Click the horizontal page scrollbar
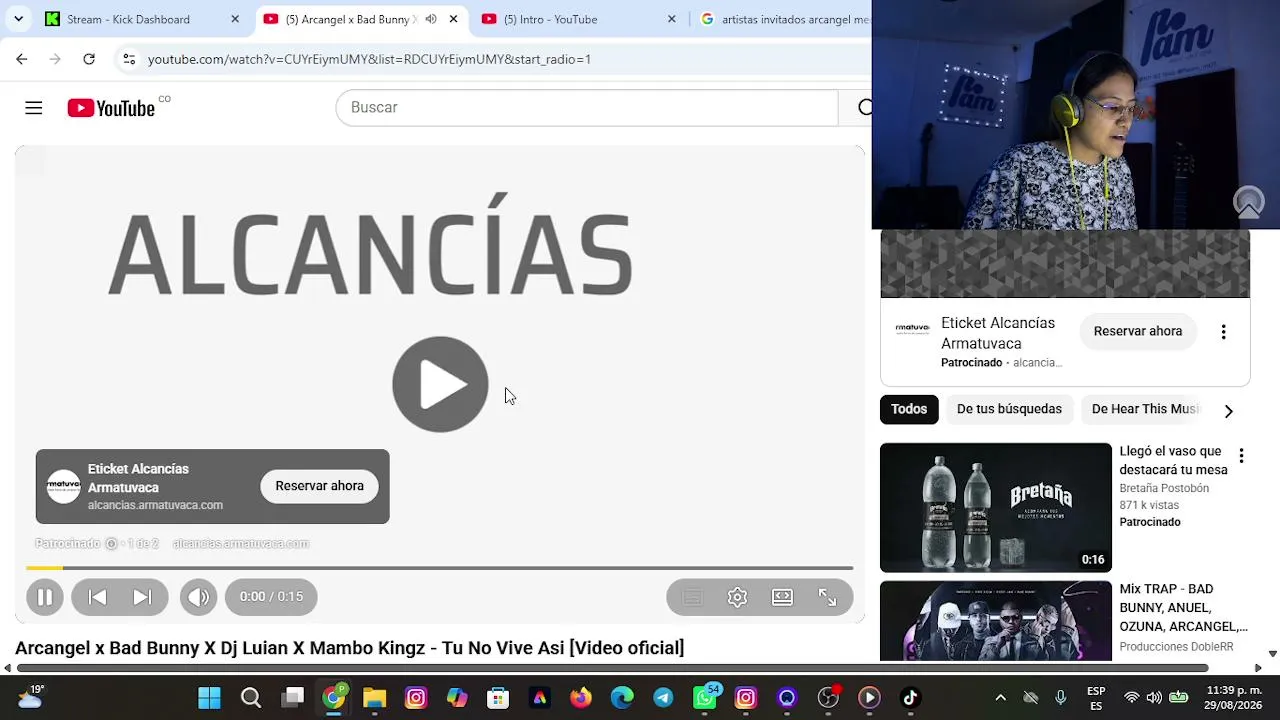 [612, 668]
